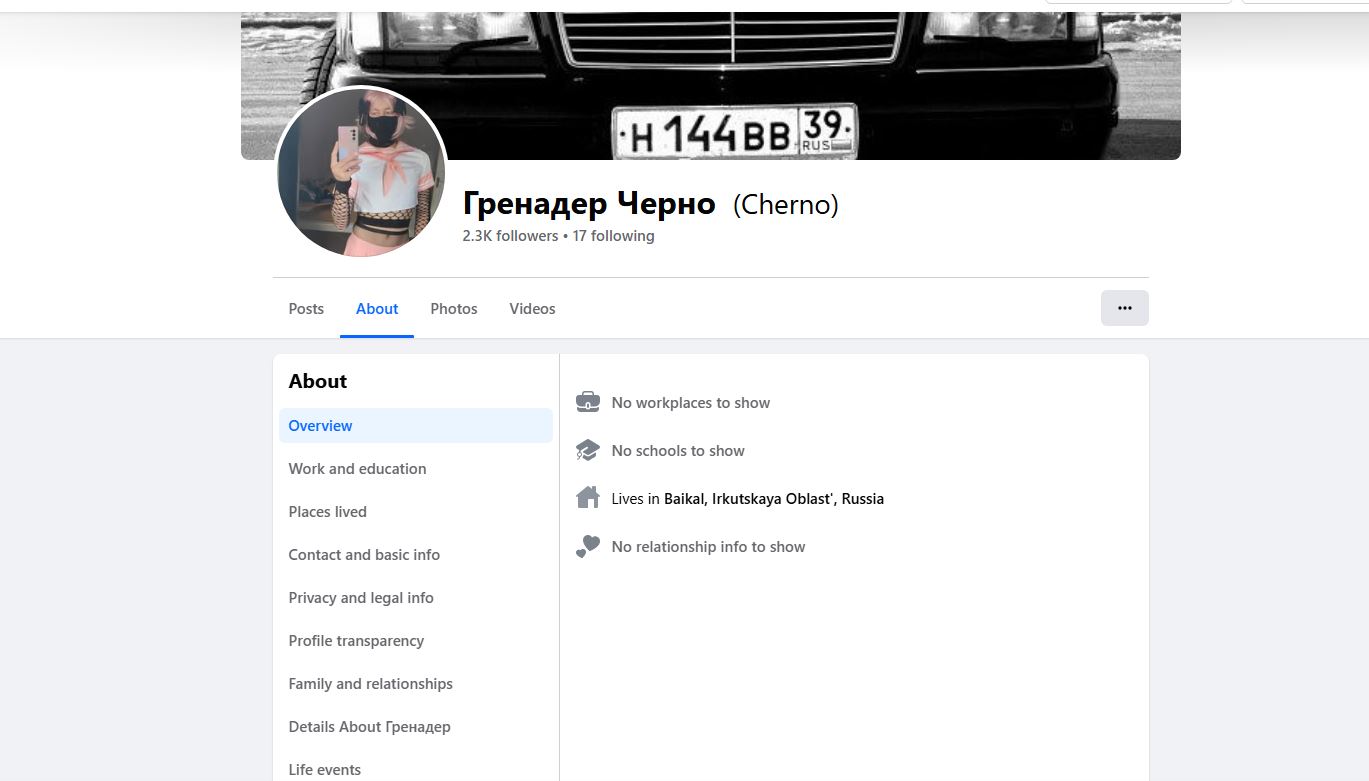The height and width of the screenshot is (781, 1369).
Task: Open Details About Гренадер section
Action: (416, 727)
